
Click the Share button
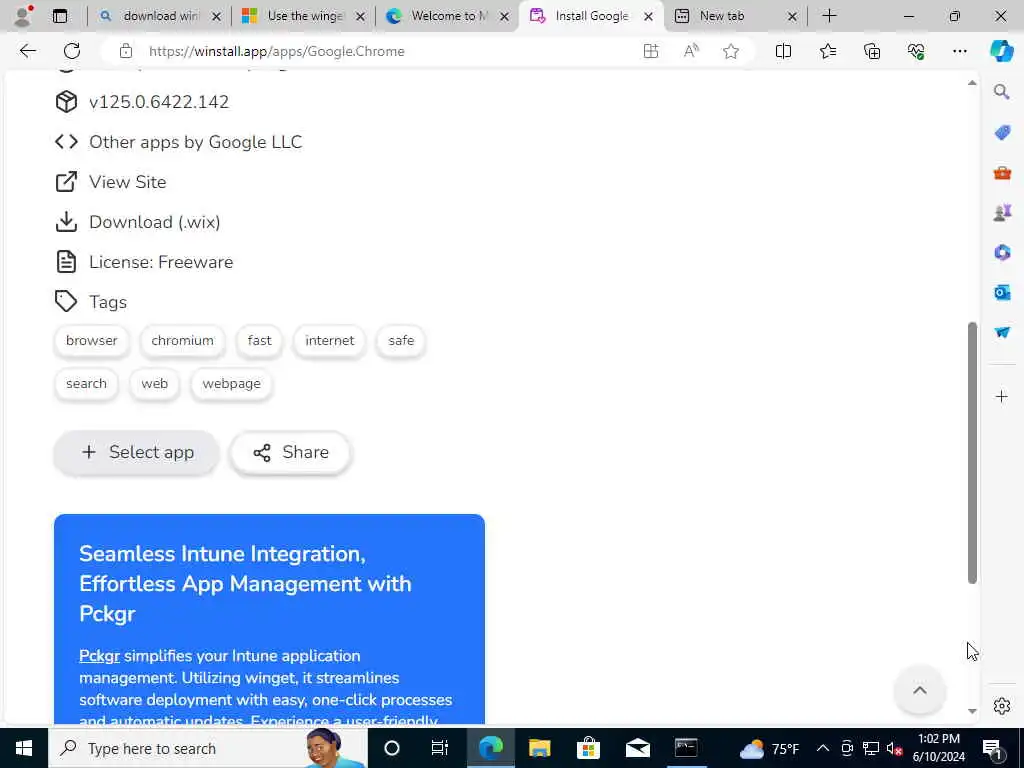click(291, 452)
